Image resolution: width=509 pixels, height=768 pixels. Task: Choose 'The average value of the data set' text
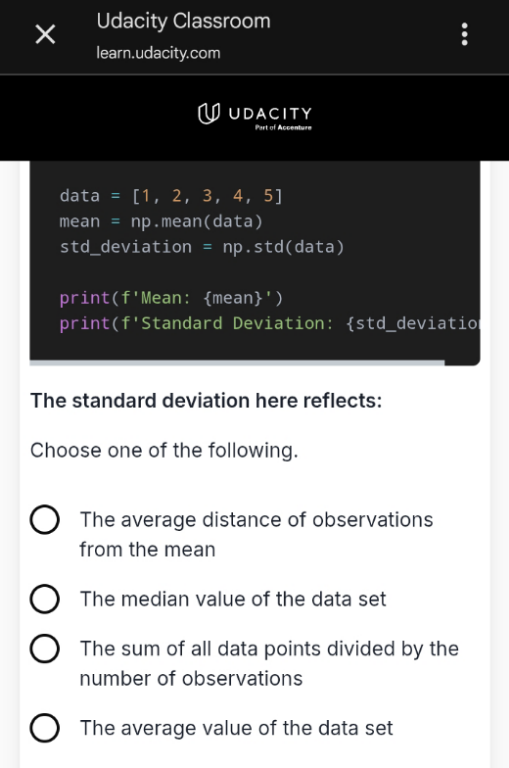[x=237, y=728]
